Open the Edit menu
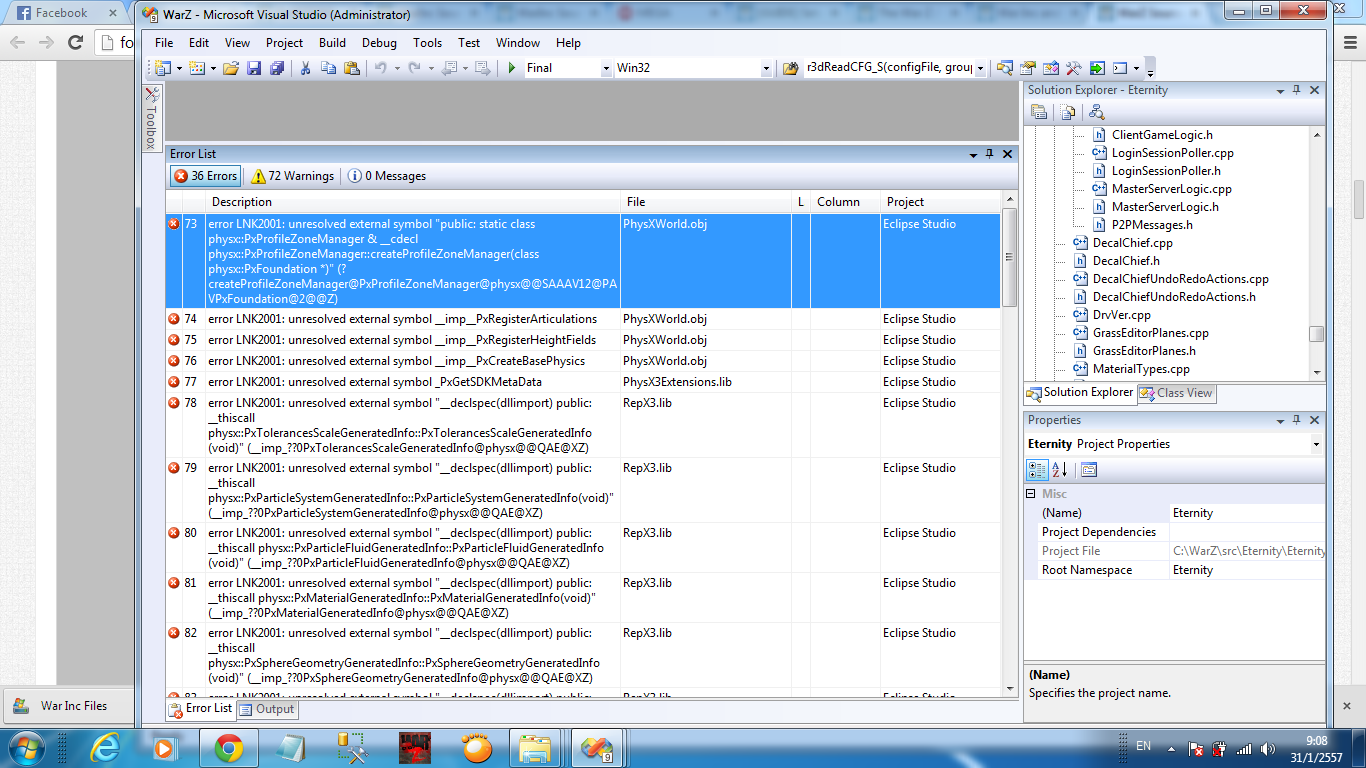 coord(199,43)
